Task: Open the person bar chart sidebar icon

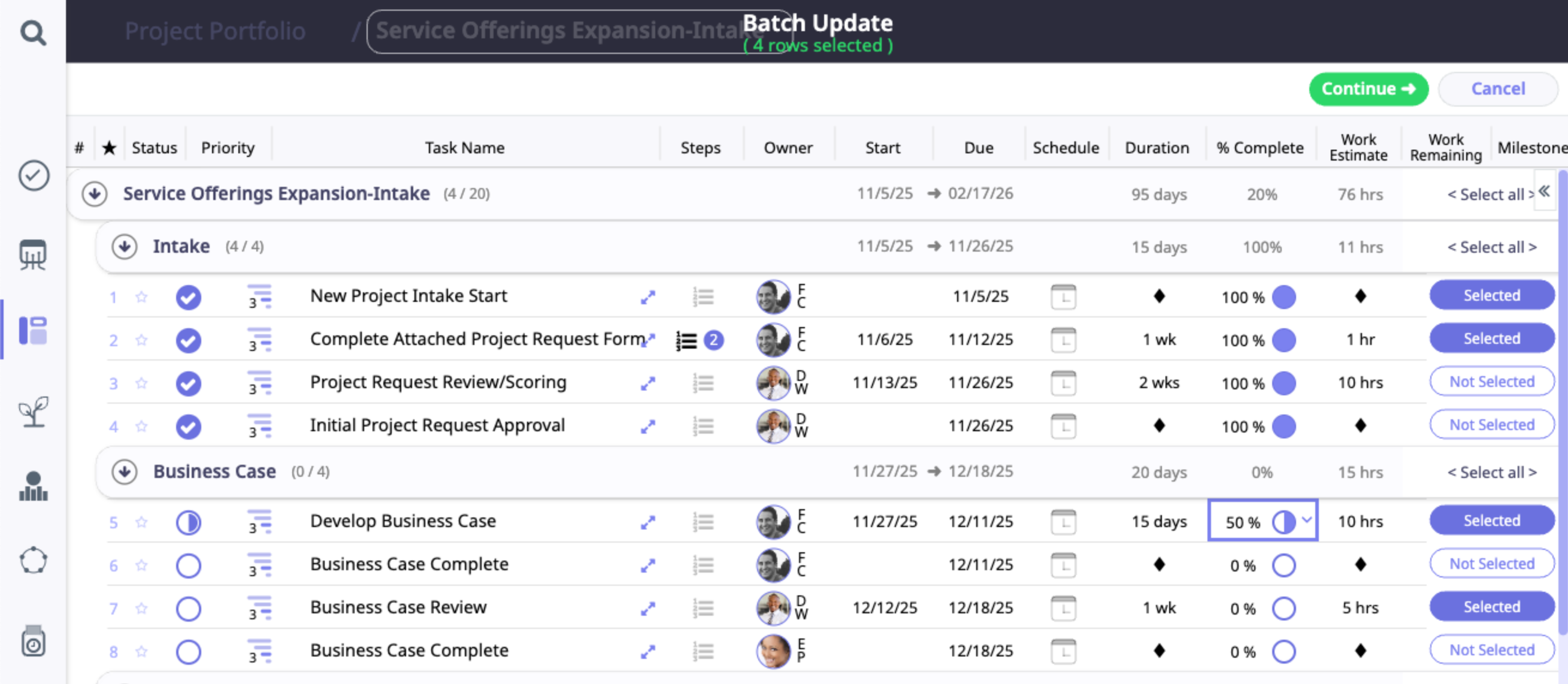Action: (x=33, y=486)
